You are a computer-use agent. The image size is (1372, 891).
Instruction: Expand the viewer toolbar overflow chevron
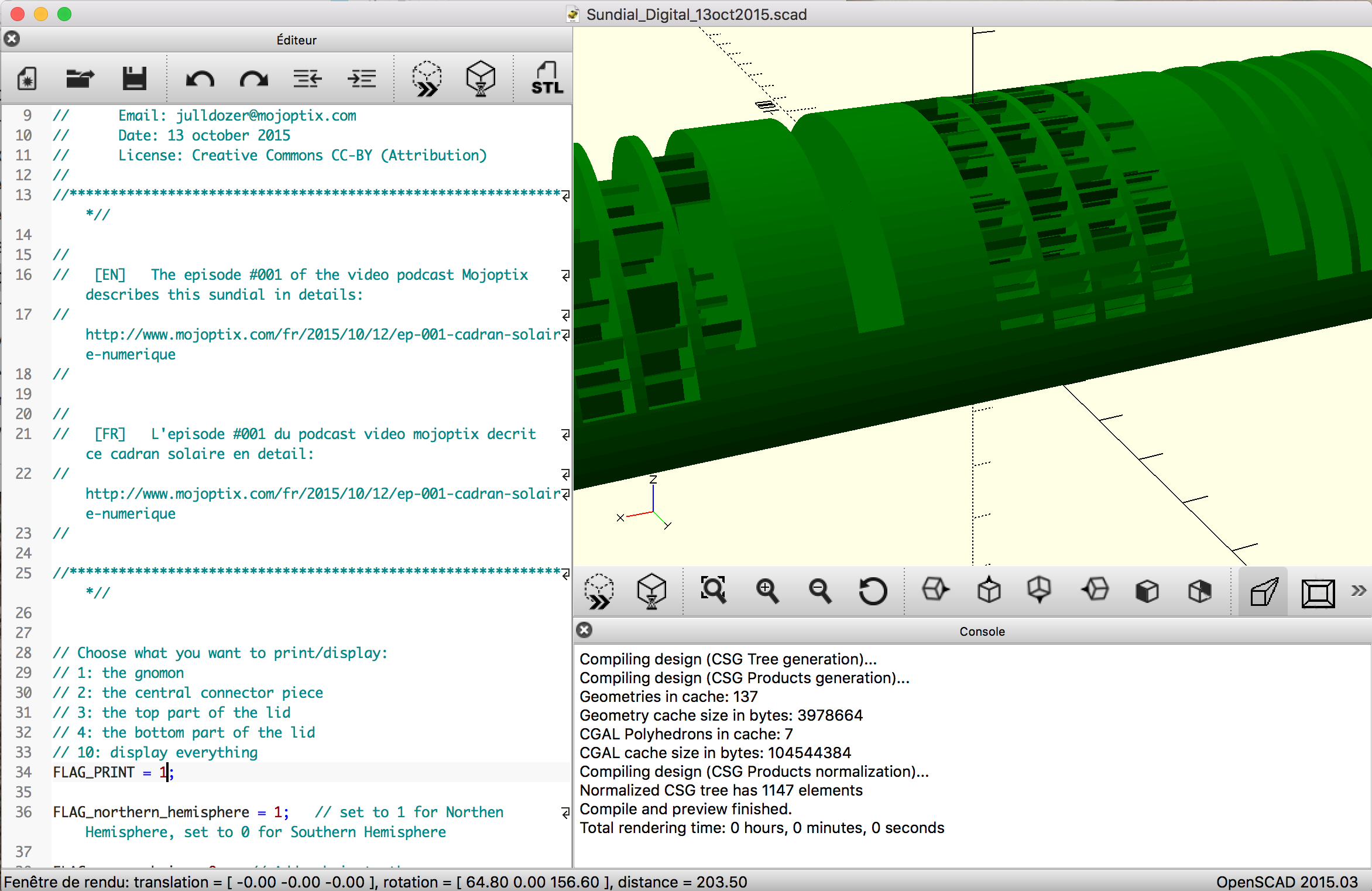1359,590
